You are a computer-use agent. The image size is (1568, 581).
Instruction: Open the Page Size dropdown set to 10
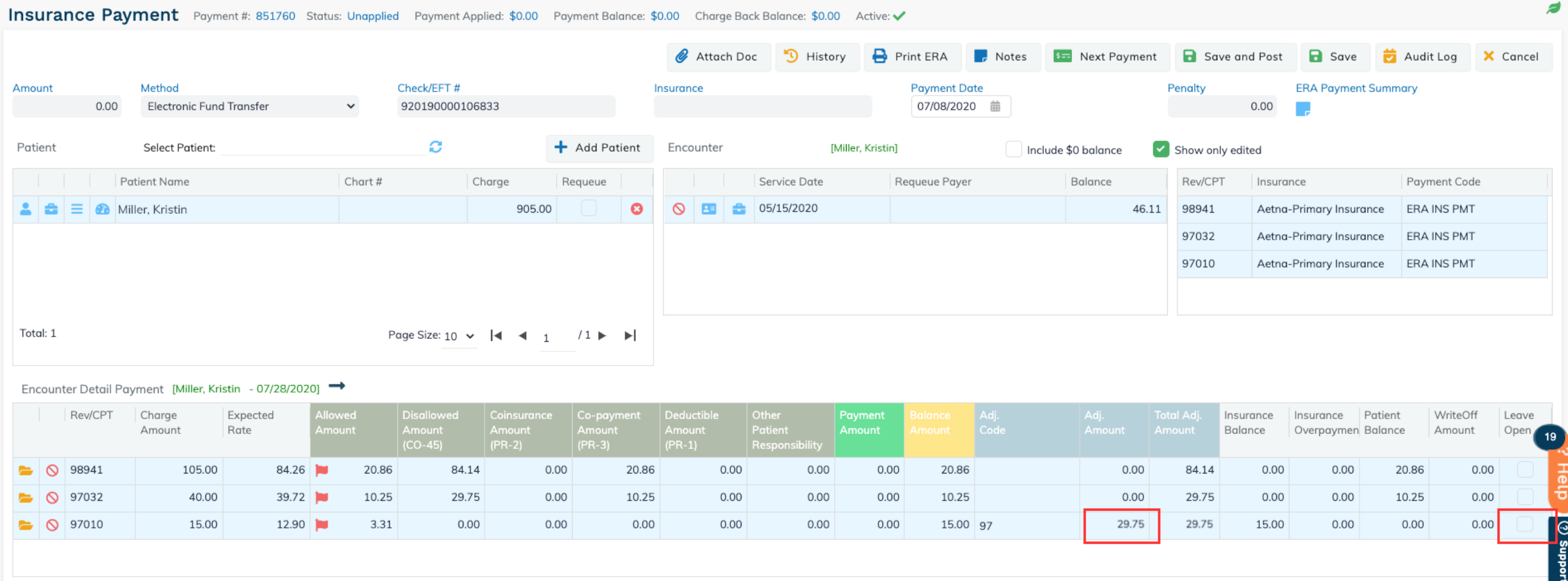tap(459, 335)
